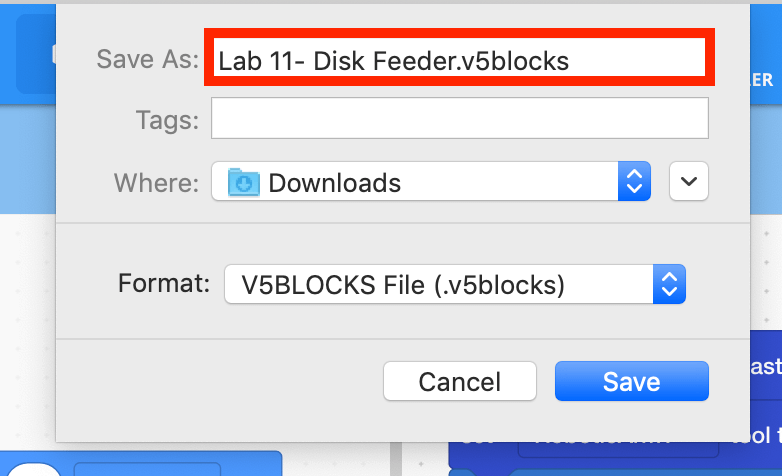
Task: Click the "Save As:" label
Action: point(148,59)
